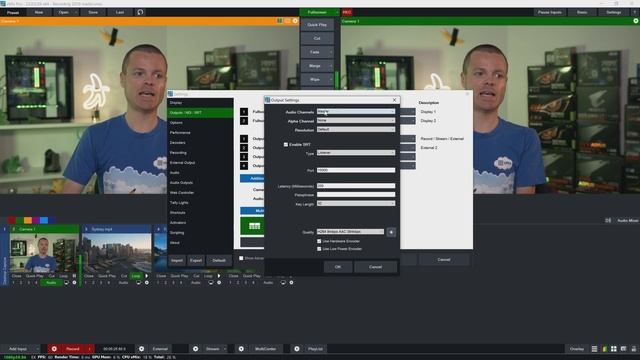Select Shortcuts in Settings sidebar
The height and width of the screenshot is (360, 640).
pyautogui.click(x=200, y=213)
